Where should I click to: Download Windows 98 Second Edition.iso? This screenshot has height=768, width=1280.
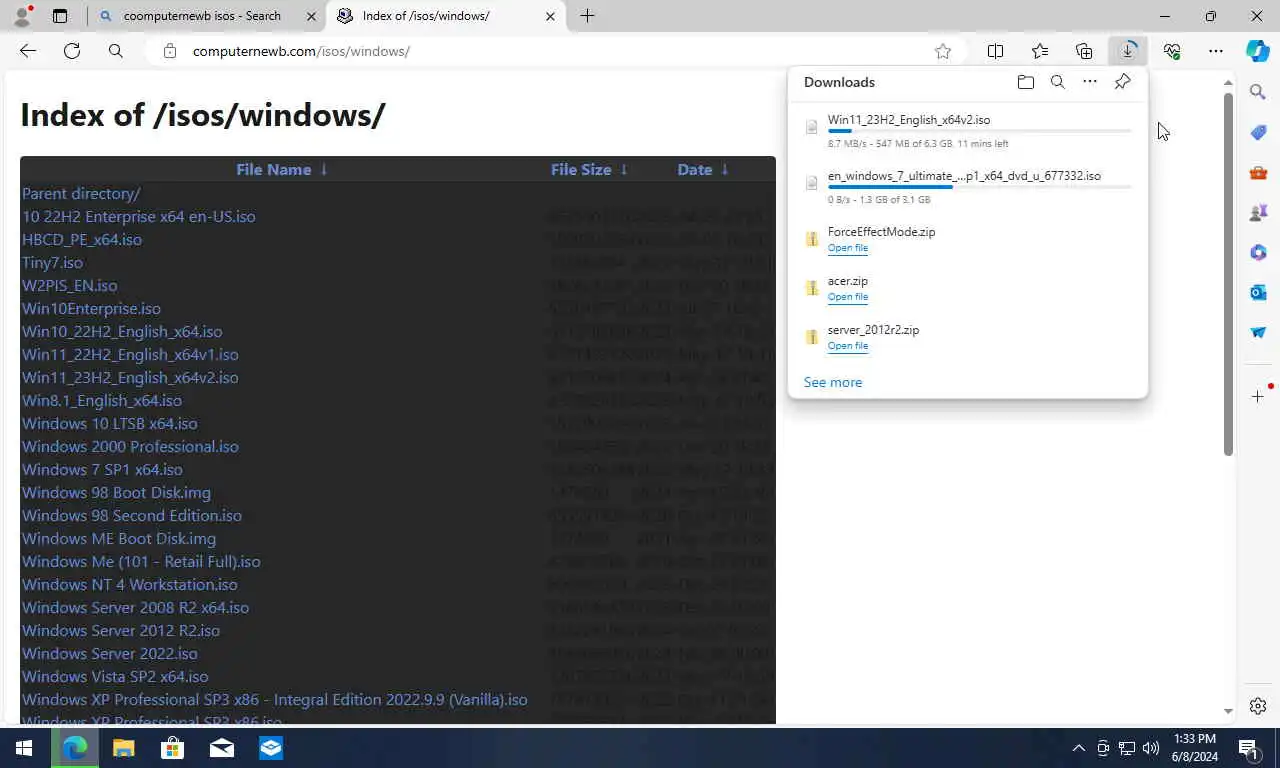(x=132, y=515)
